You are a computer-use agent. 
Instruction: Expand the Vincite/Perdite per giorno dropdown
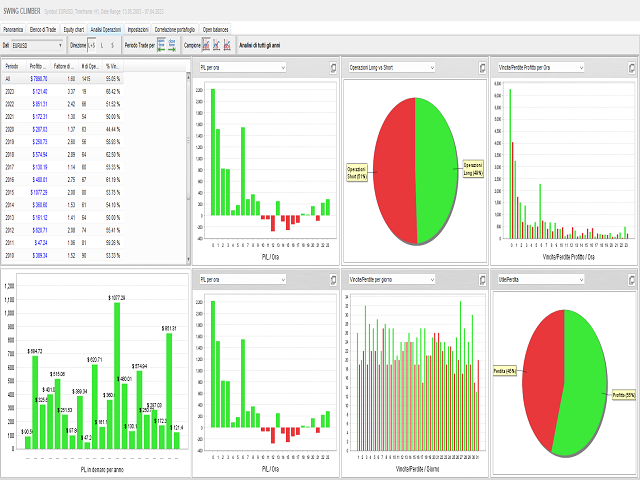(x=392, y=280)
